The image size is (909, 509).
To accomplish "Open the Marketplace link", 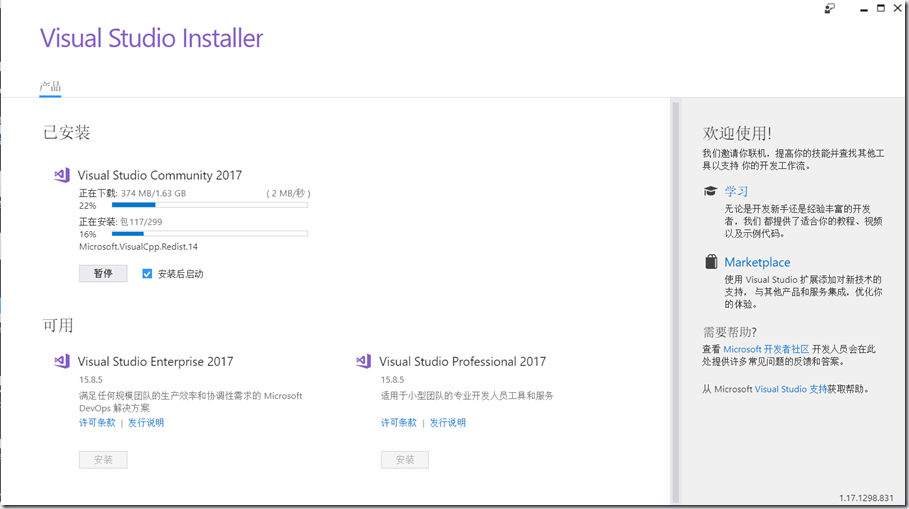I will 757,262.
